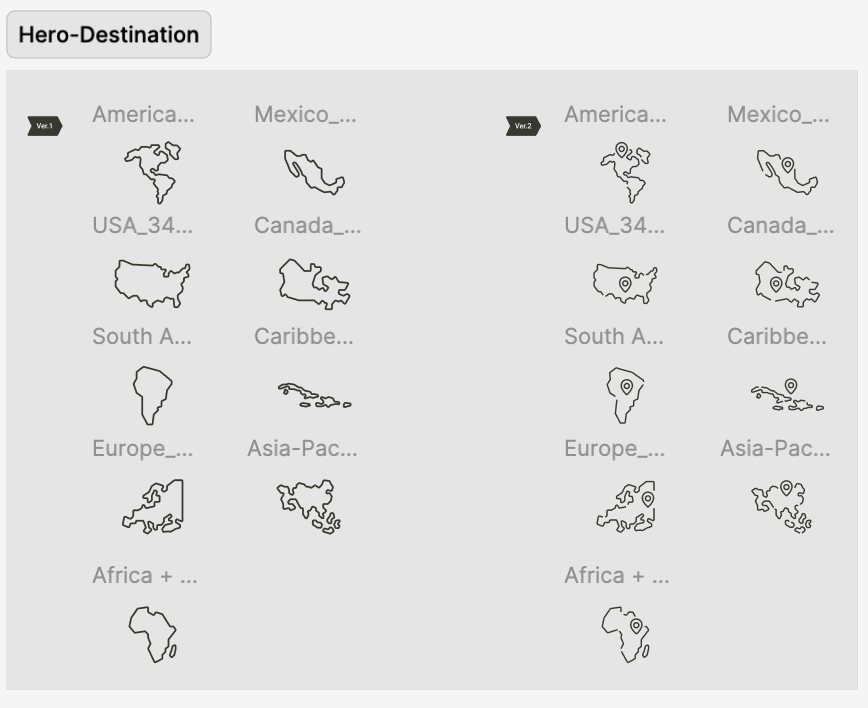Select the Ver.2 Canada icon with pin
The height and width of the screenshot is (708, 868).
pos(787,283)
